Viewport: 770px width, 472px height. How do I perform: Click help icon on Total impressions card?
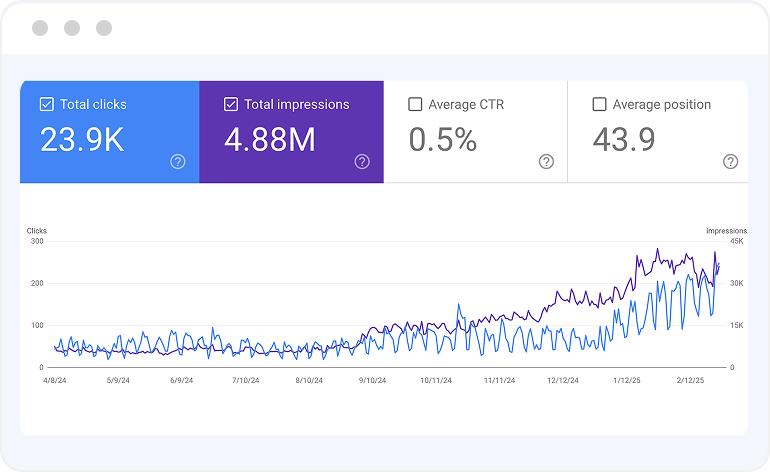(x=362, y=161)
